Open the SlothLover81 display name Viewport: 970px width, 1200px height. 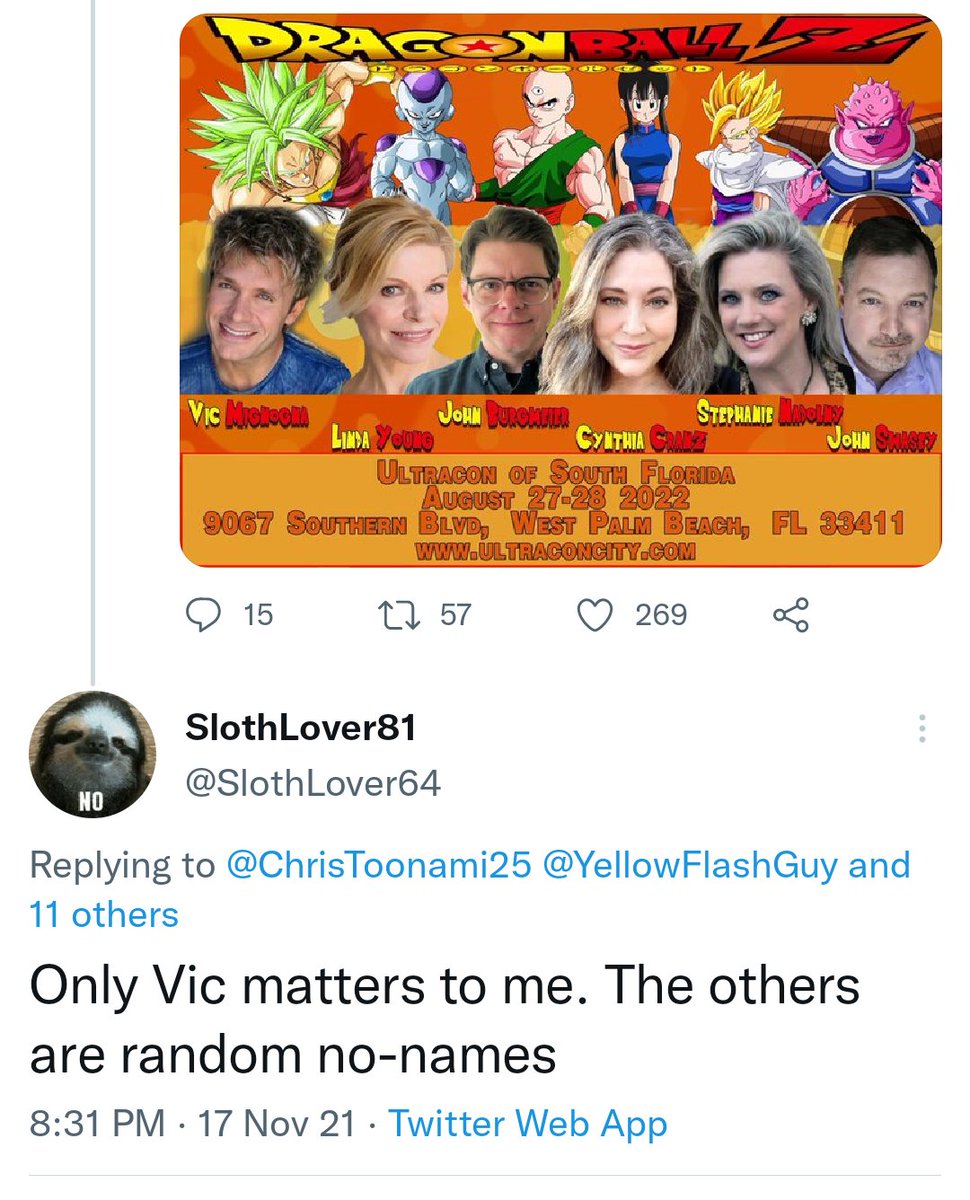(301, 729)
